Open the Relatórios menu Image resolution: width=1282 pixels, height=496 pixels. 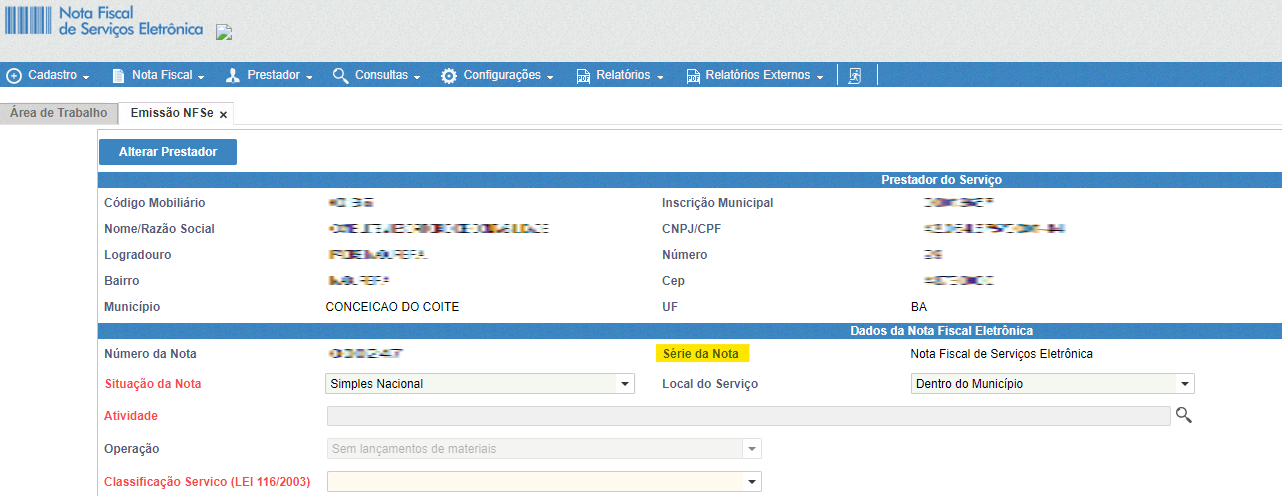(620, 76)
